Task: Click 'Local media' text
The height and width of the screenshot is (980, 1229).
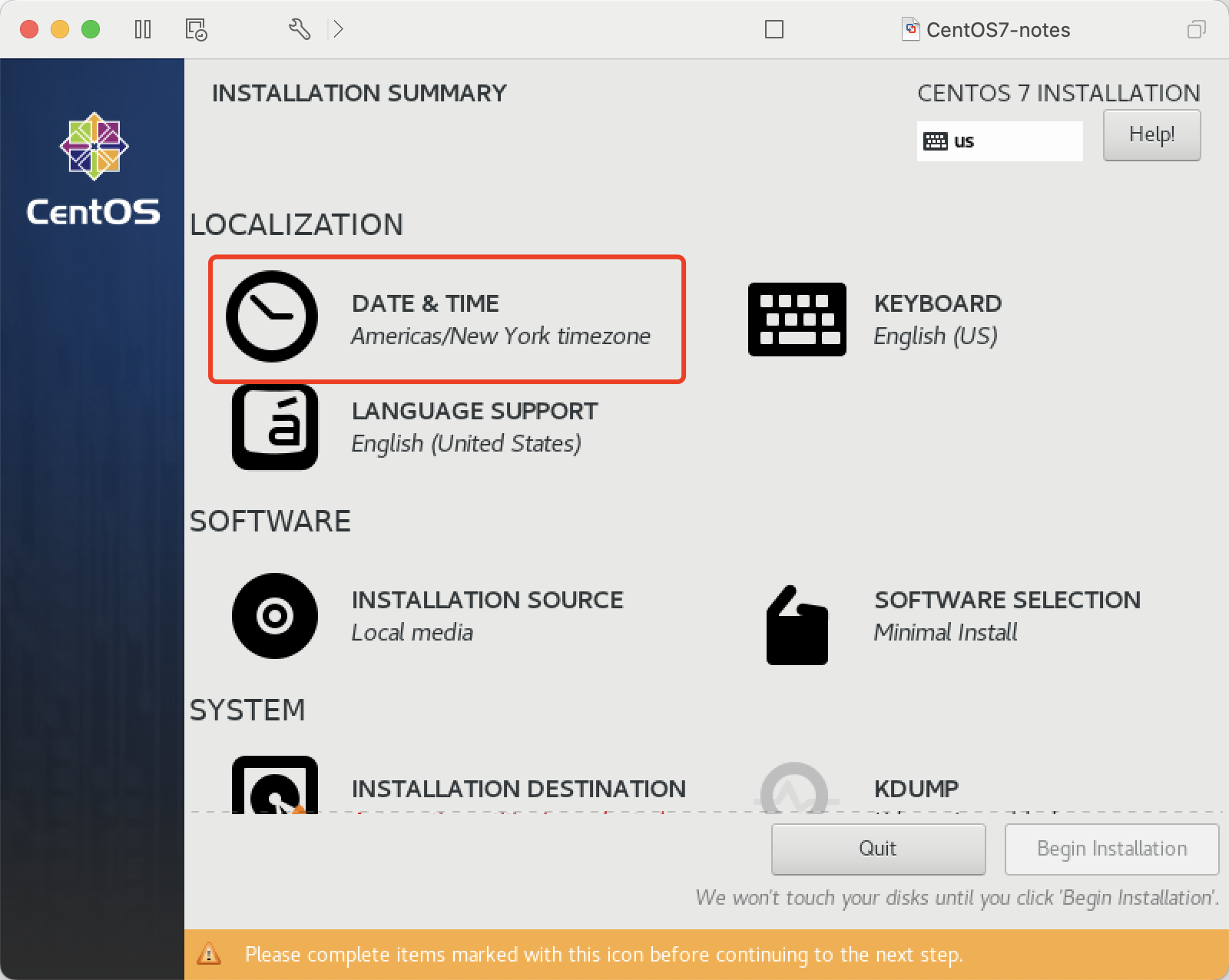Action: (412, 632)
